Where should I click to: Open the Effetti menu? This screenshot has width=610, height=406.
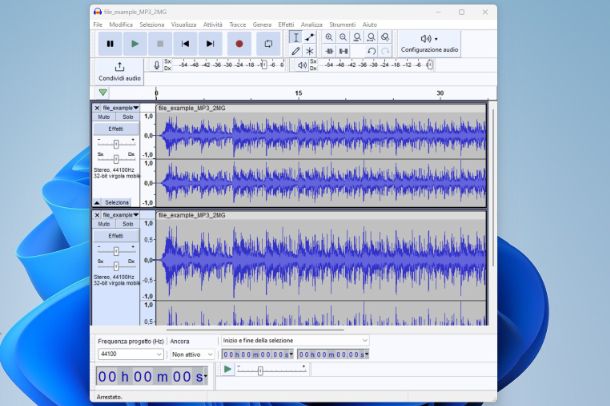(286, 24)
